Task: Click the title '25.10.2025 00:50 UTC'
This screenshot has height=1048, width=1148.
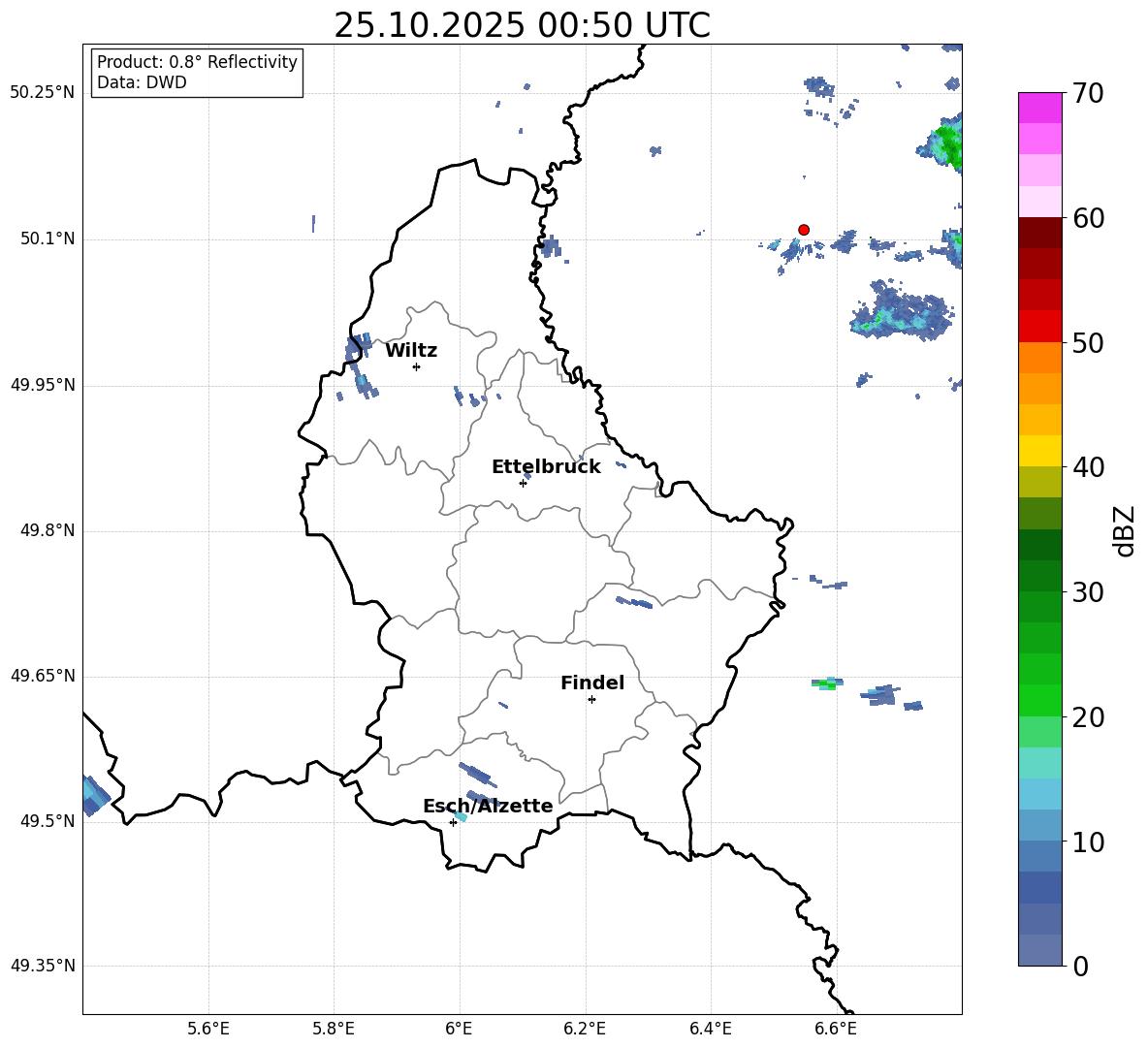Action: click(x=522, y=25)
